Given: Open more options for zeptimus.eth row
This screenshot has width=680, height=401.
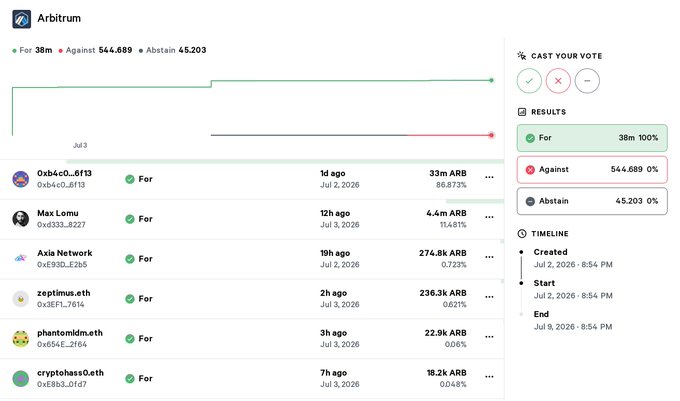Looking at the screenshot, I should point(489,297).
